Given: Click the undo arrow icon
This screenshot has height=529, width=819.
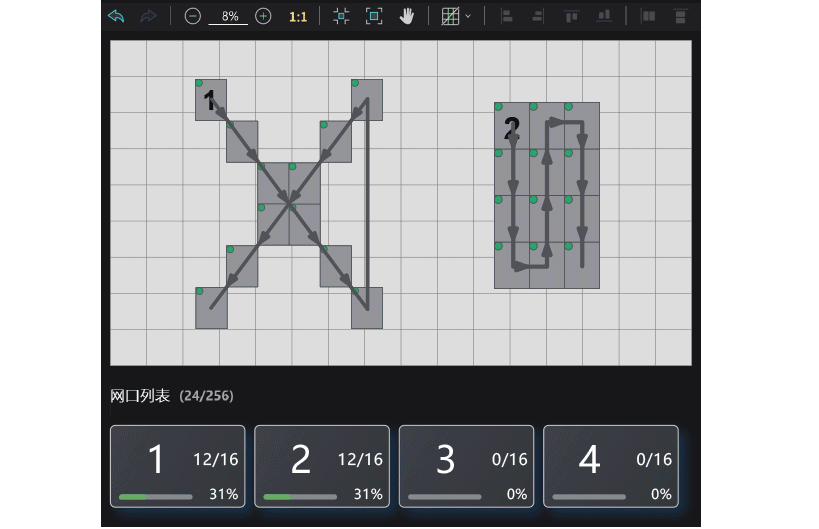Looking at the screenshot, I should 117,16.
